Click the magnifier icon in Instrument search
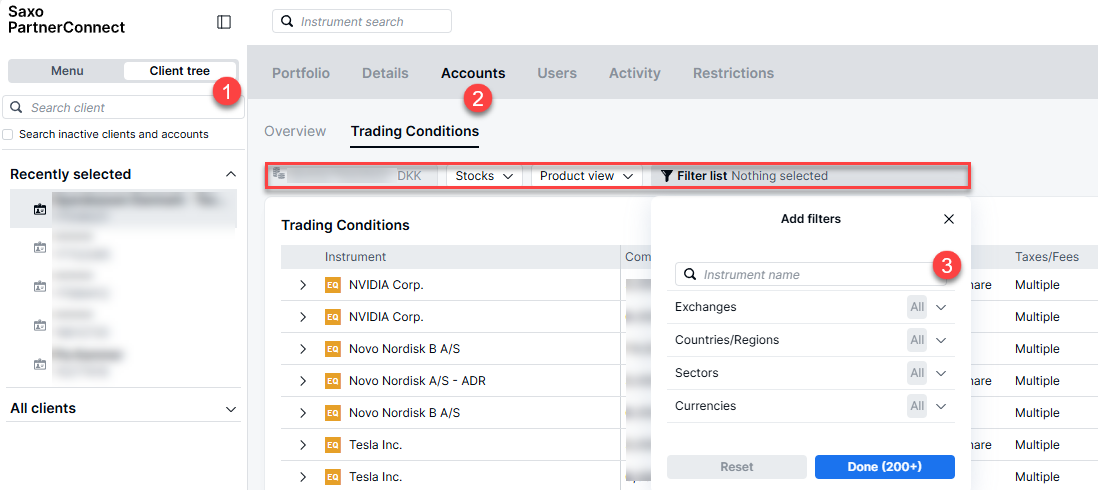 pyautogui.click(x=287, y=21)
